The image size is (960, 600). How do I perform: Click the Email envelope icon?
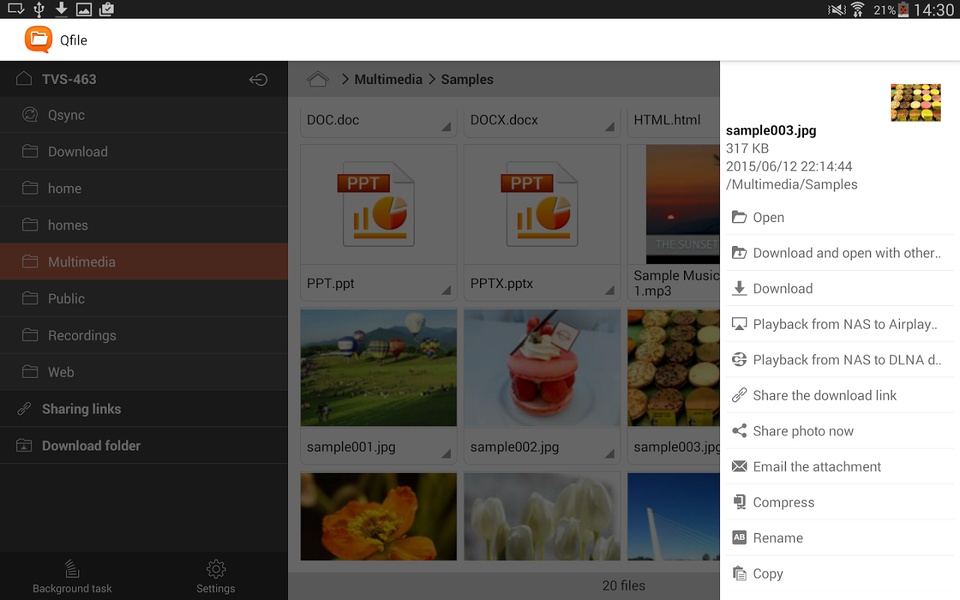coord(740,467)
